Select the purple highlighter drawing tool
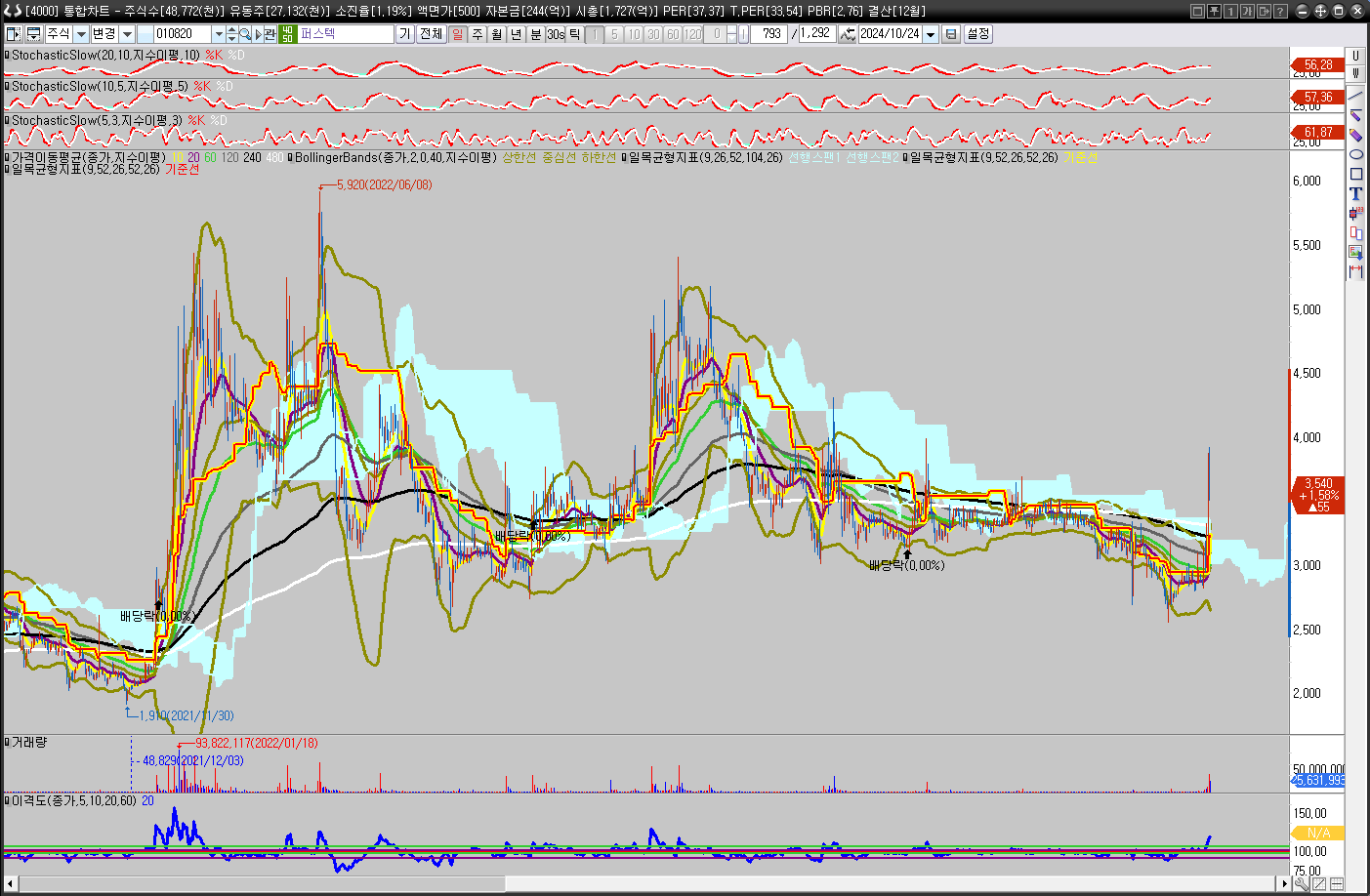 pyautogui.click(x=1355, y=135)
